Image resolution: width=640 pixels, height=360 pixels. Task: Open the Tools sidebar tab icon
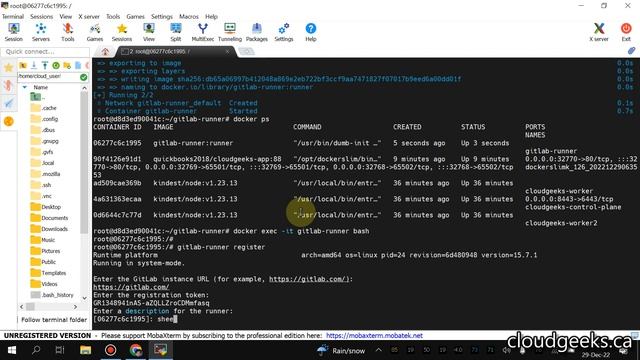pyautogui.click(x=9, y=85)
